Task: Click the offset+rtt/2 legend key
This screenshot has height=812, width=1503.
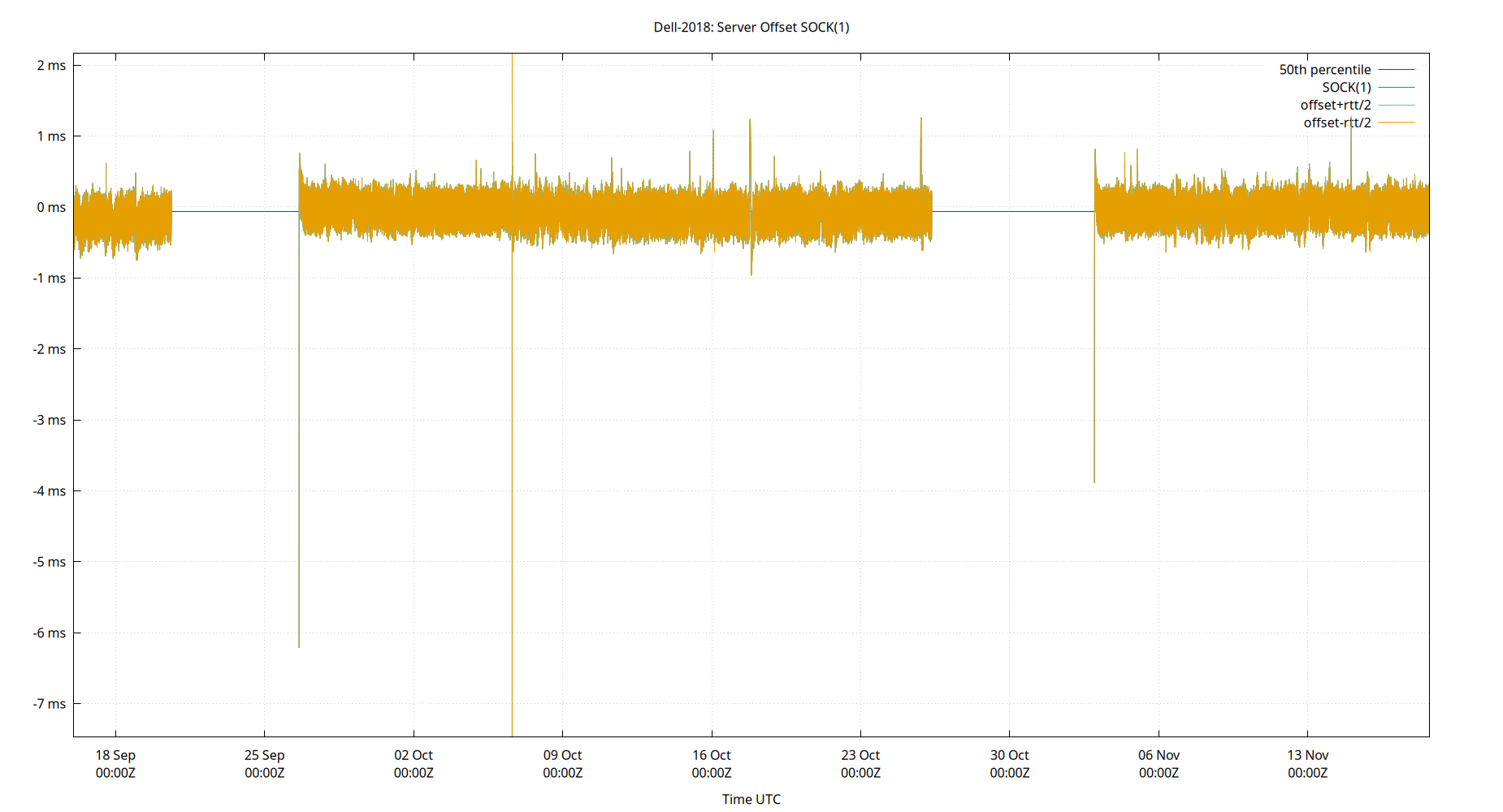Action: point(1335,105)
